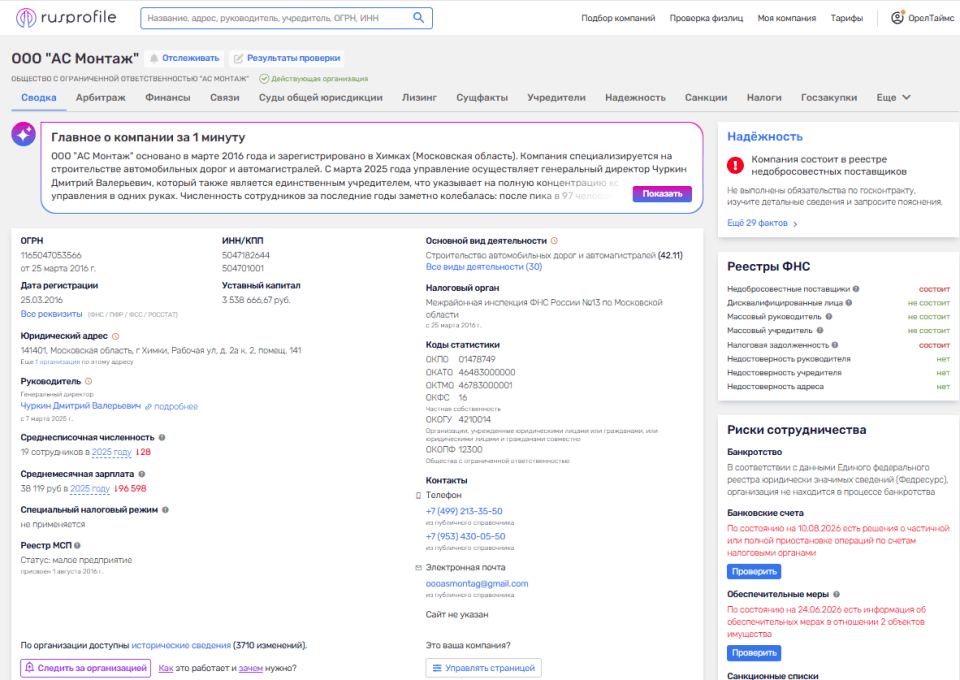
Task: Open the Госзакупки tab
Action: 829,97
